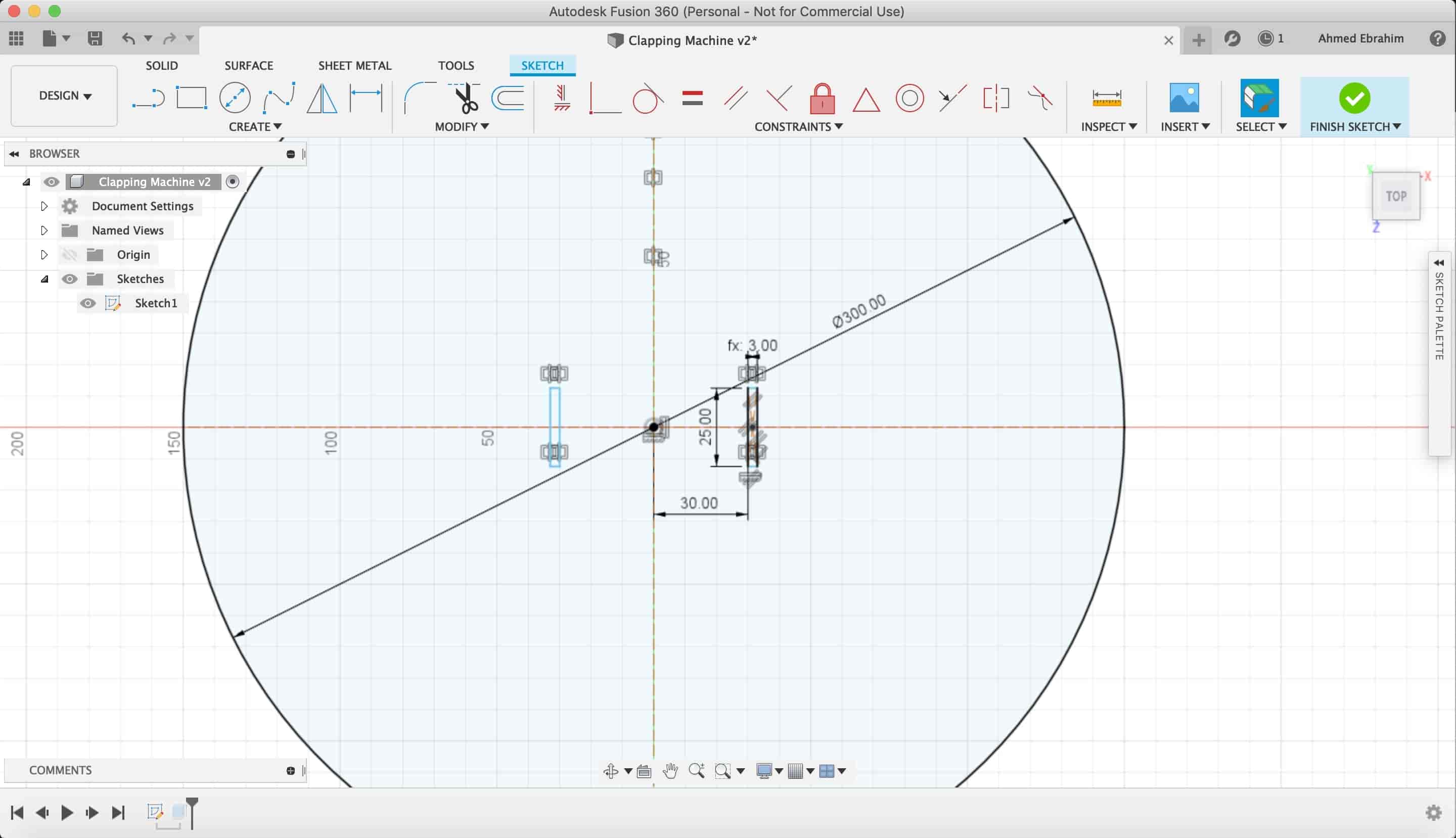
Task: Open a new design tab with plus
Action: click(1198, 40)
